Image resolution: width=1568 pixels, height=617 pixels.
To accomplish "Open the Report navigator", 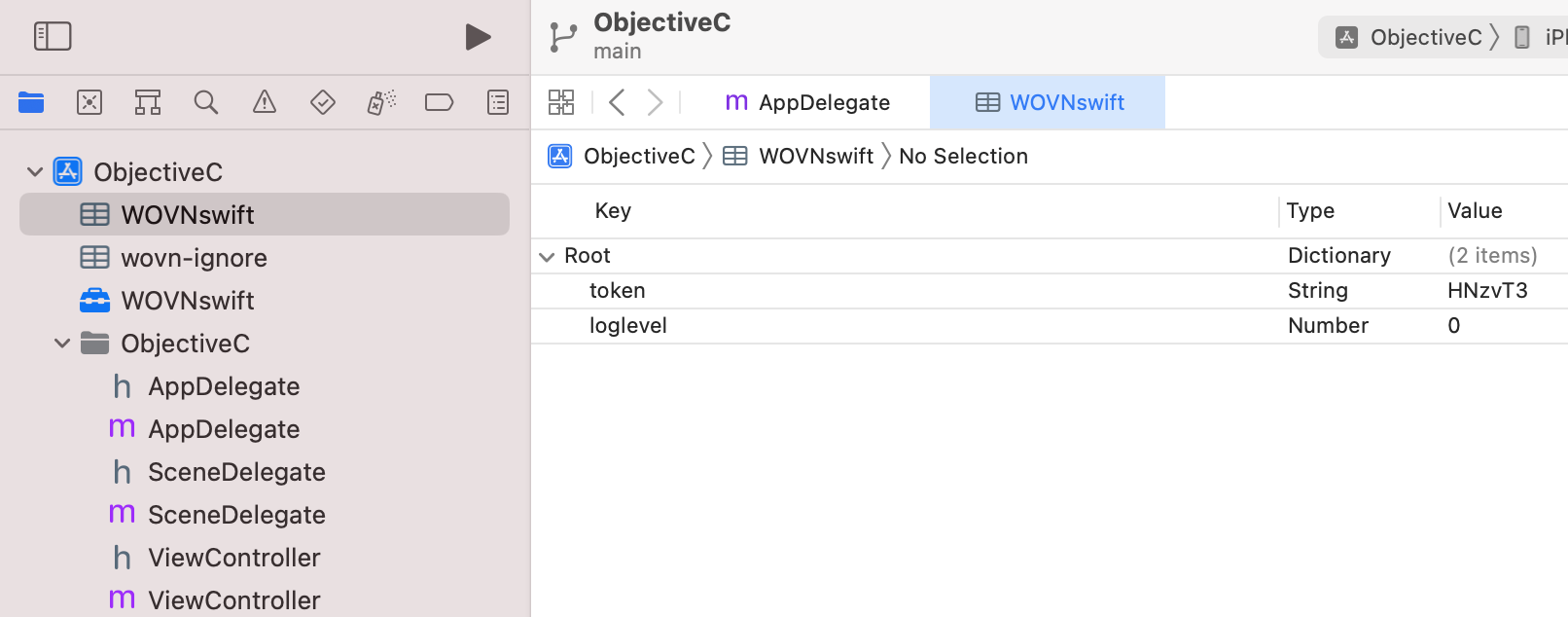I will 498,102.
